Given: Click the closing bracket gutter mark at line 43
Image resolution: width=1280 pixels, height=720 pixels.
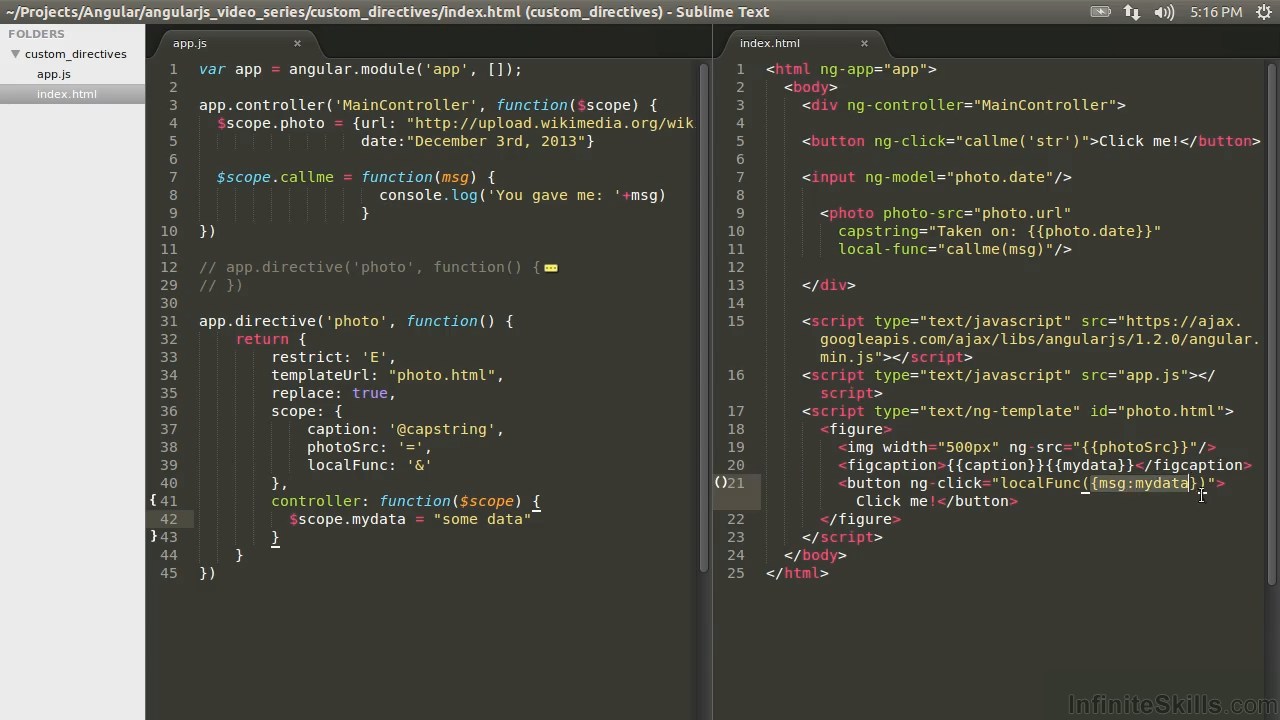Looking at the screenshot, I should (x=153, y=537).
